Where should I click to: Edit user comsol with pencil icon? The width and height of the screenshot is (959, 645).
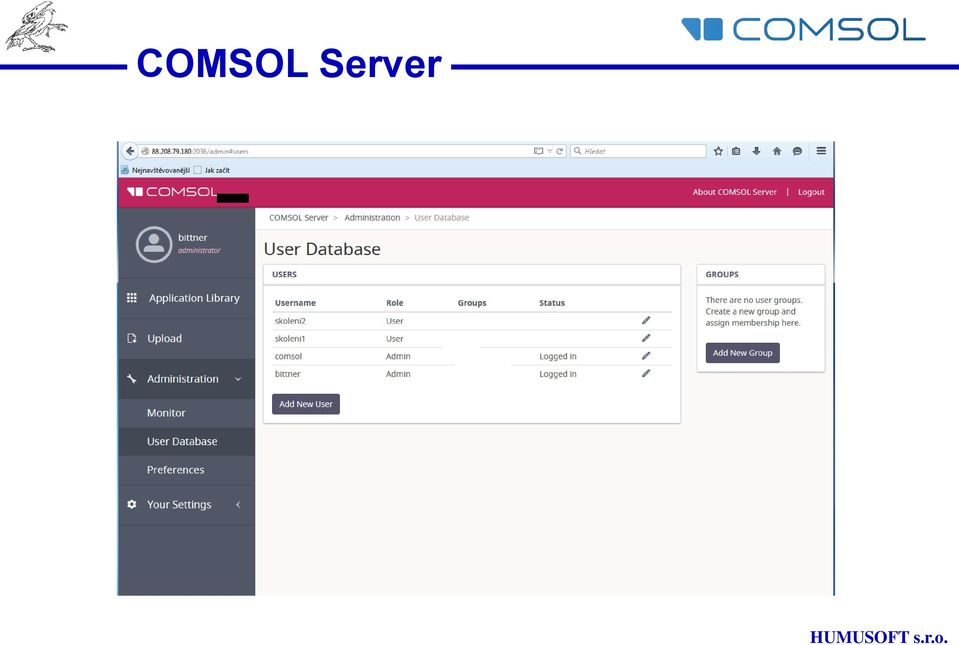point(646,356)
